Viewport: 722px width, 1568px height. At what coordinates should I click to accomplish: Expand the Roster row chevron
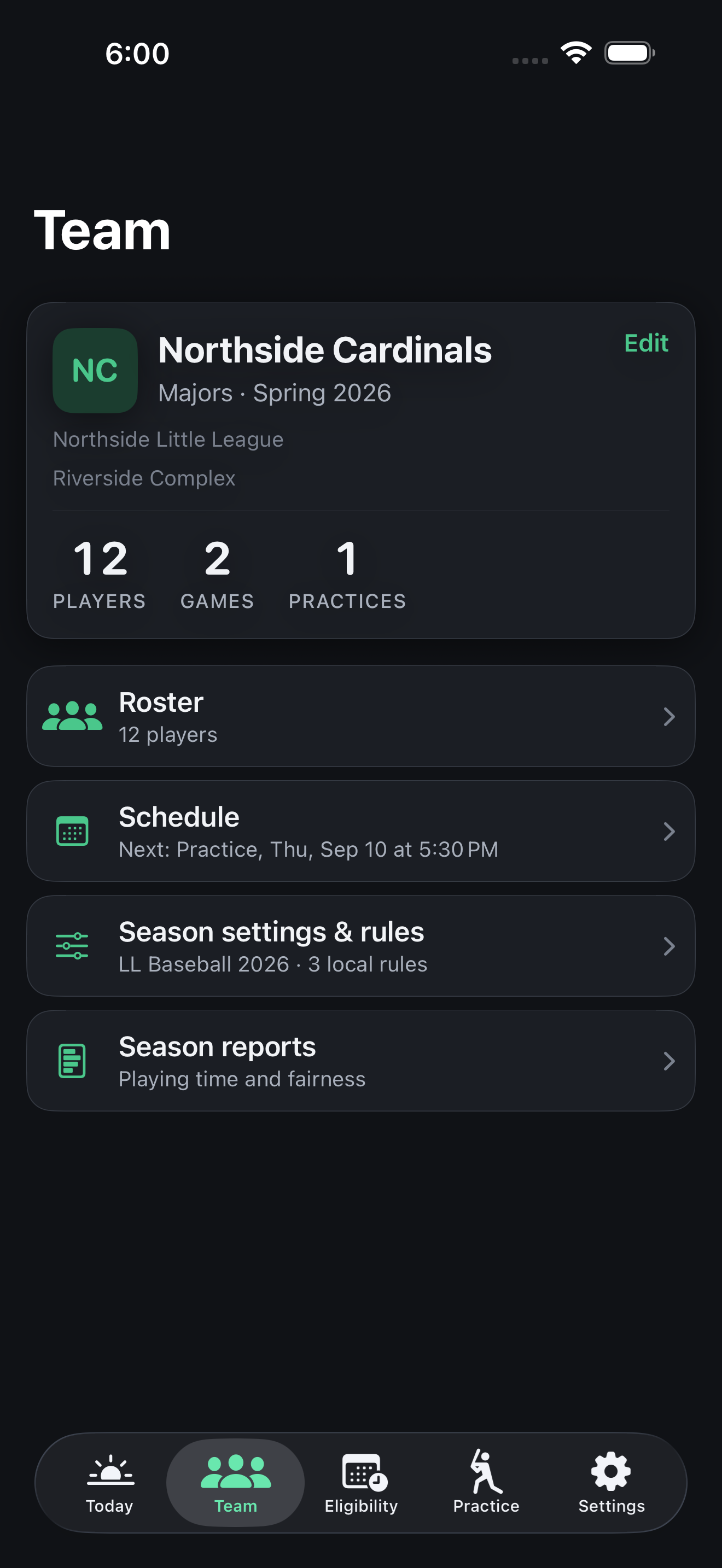click(669, 716)
